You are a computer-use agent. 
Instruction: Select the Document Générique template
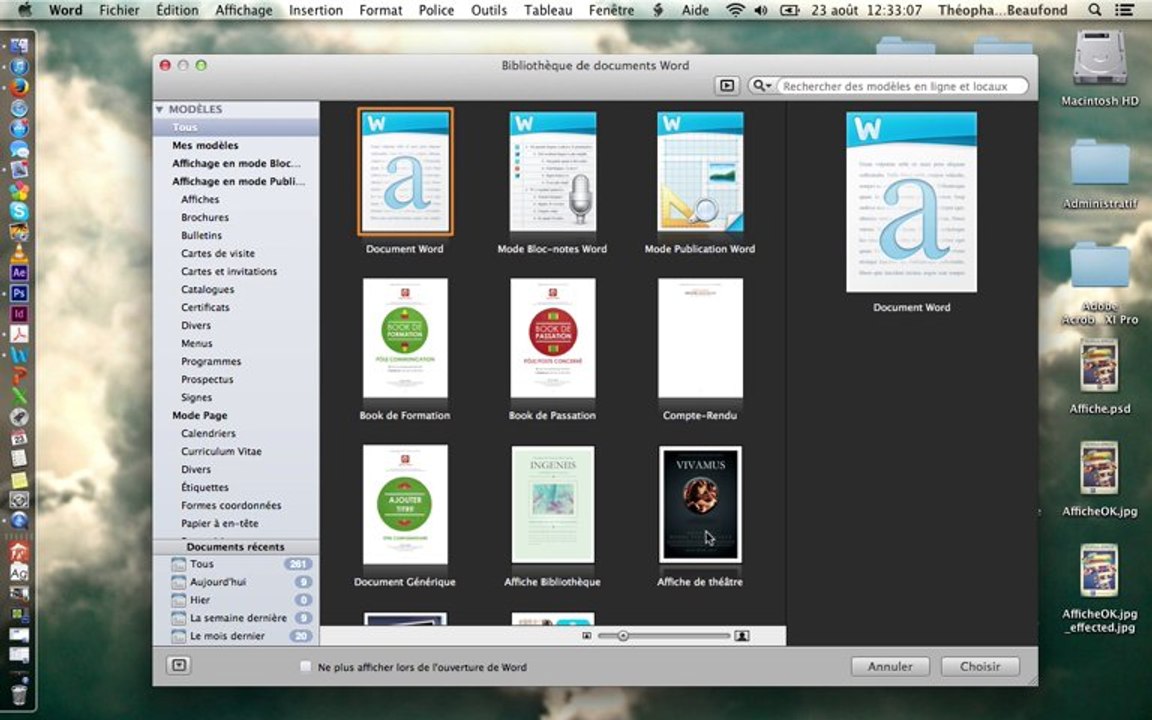405,504
